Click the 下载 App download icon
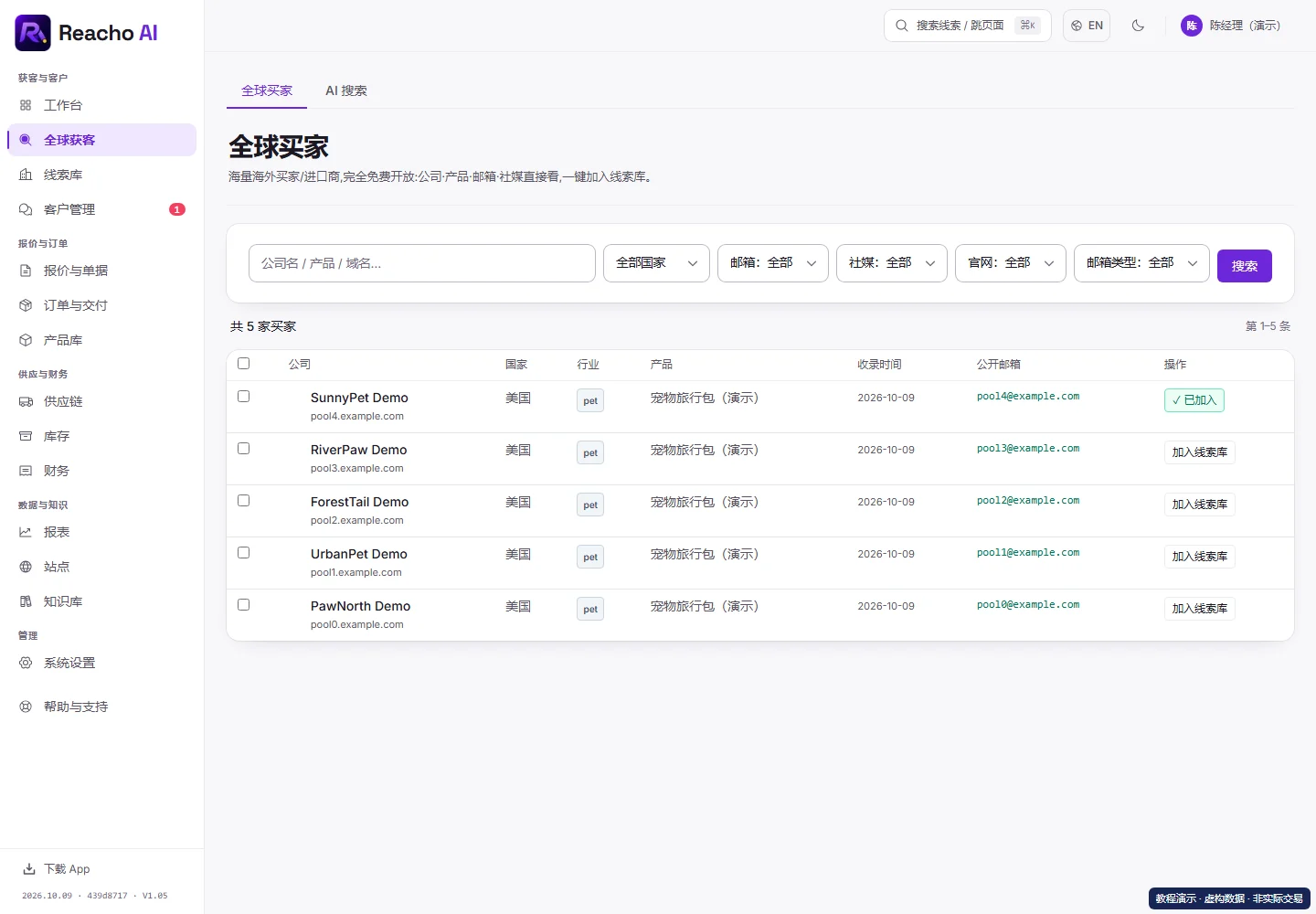Viewport: 1316px width, 914px height. coord(29,868)
